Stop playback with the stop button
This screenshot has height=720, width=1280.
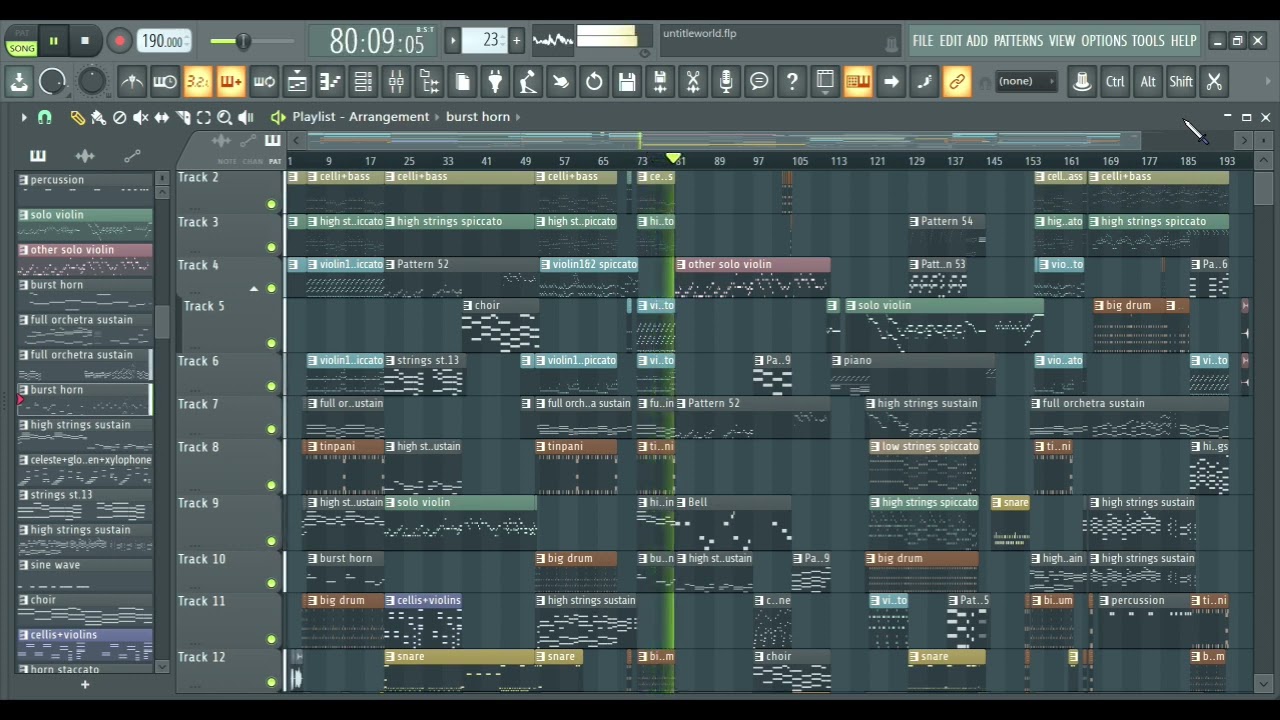pyautogui.click(x=85, y=41)
